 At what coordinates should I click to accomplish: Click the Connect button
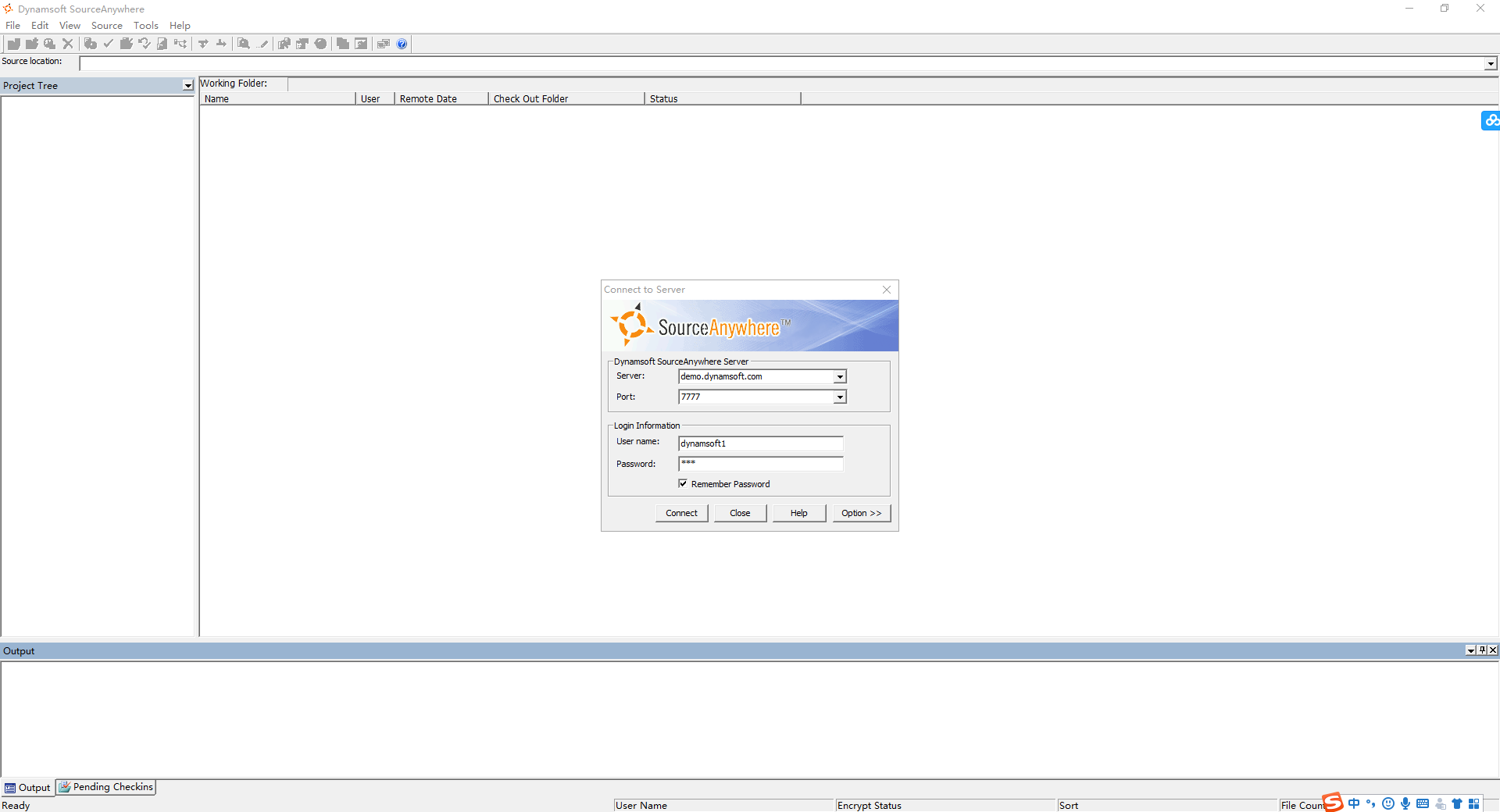click(681, 513)
